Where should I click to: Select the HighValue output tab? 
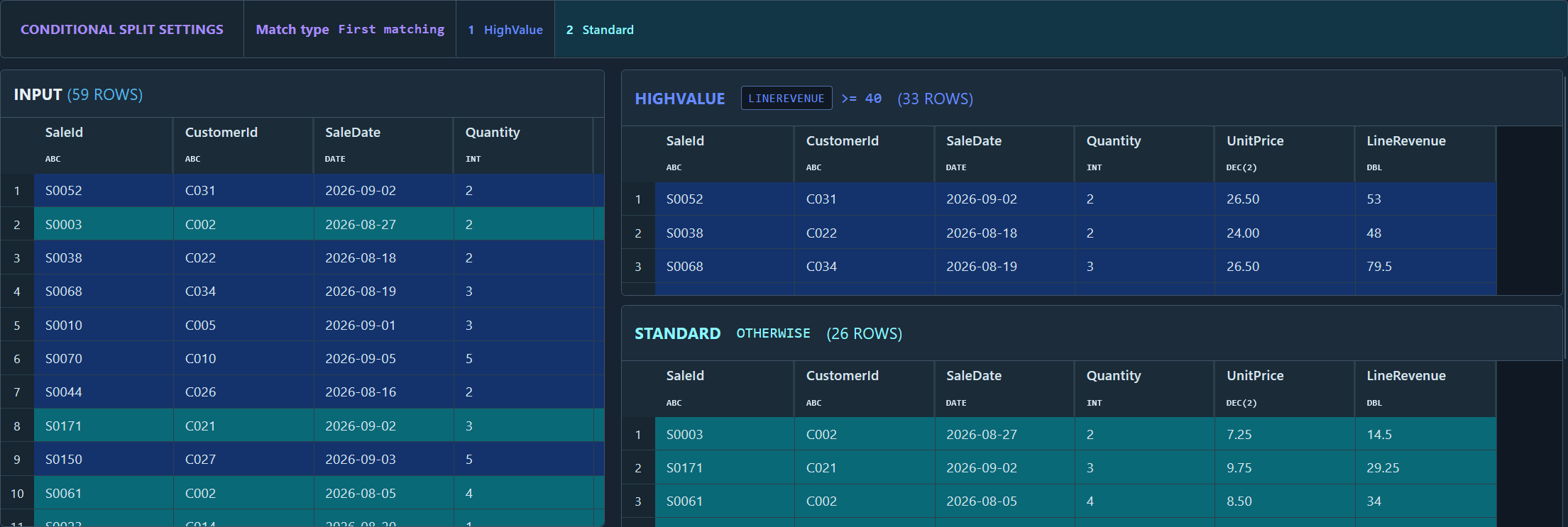click(x=505, y=29)
